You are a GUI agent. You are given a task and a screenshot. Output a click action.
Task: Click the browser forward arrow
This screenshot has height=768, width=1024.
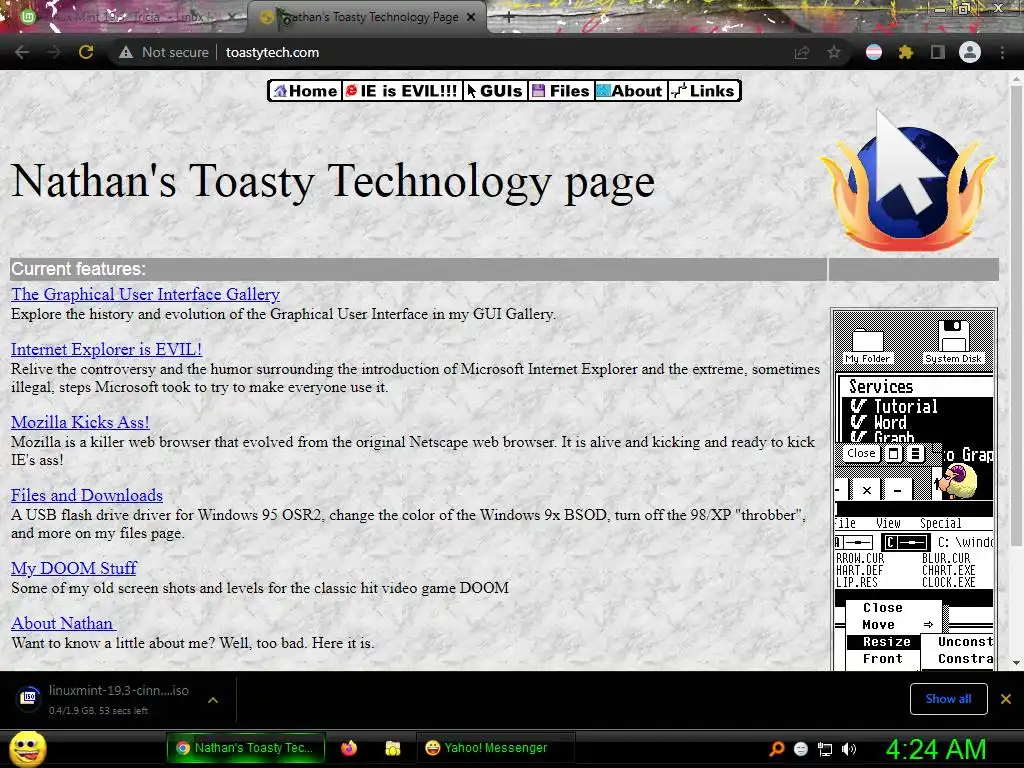(54, 52)
